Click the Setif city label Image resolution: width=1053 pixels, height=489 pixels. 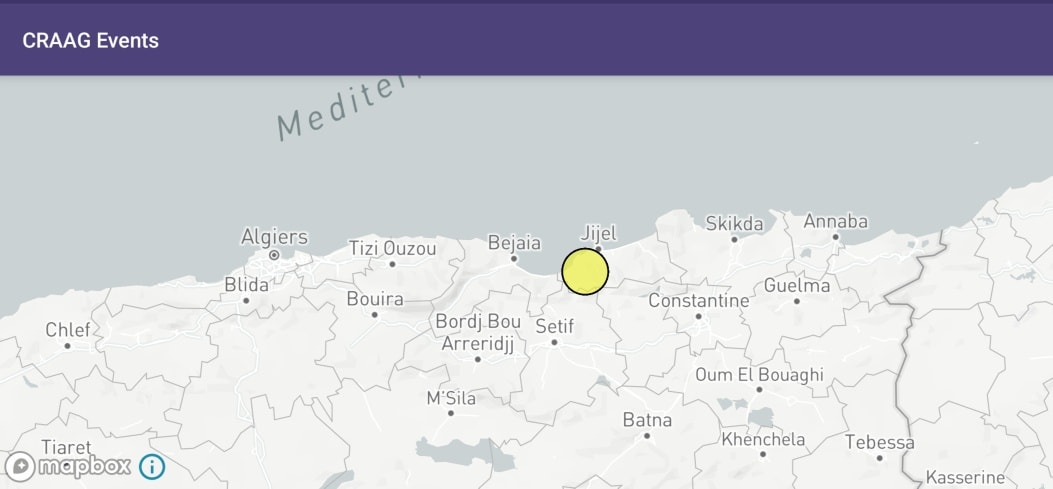click(555, 326)
